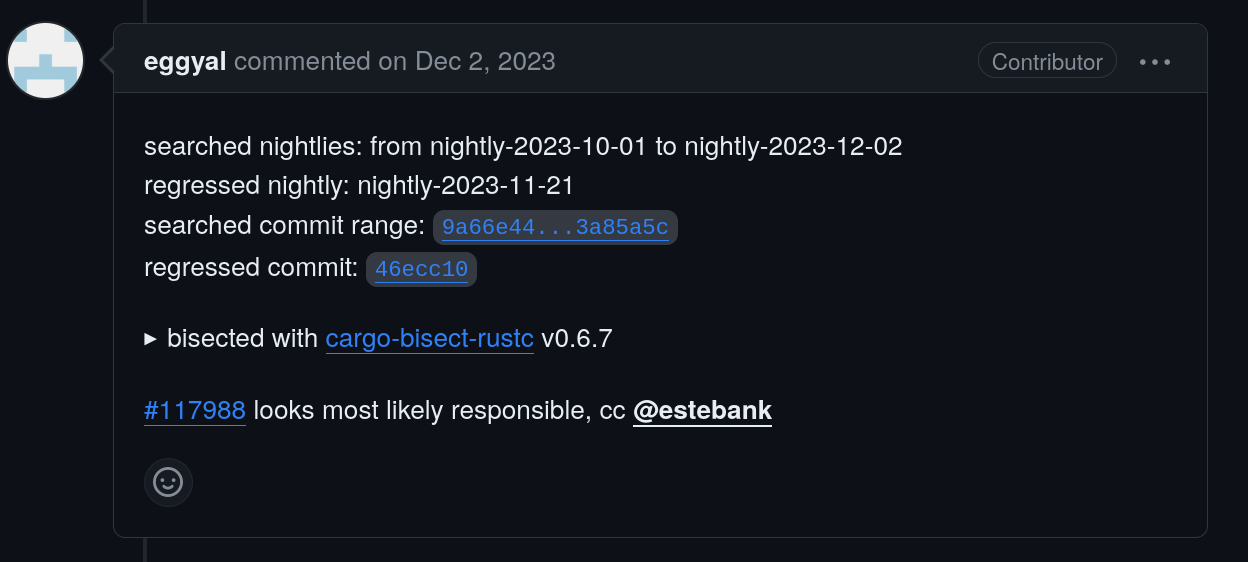Viewport: 1248px width, 562px height.
Task: Expand the bisected details disclosure triangle
Action: (x=151, y=339)
